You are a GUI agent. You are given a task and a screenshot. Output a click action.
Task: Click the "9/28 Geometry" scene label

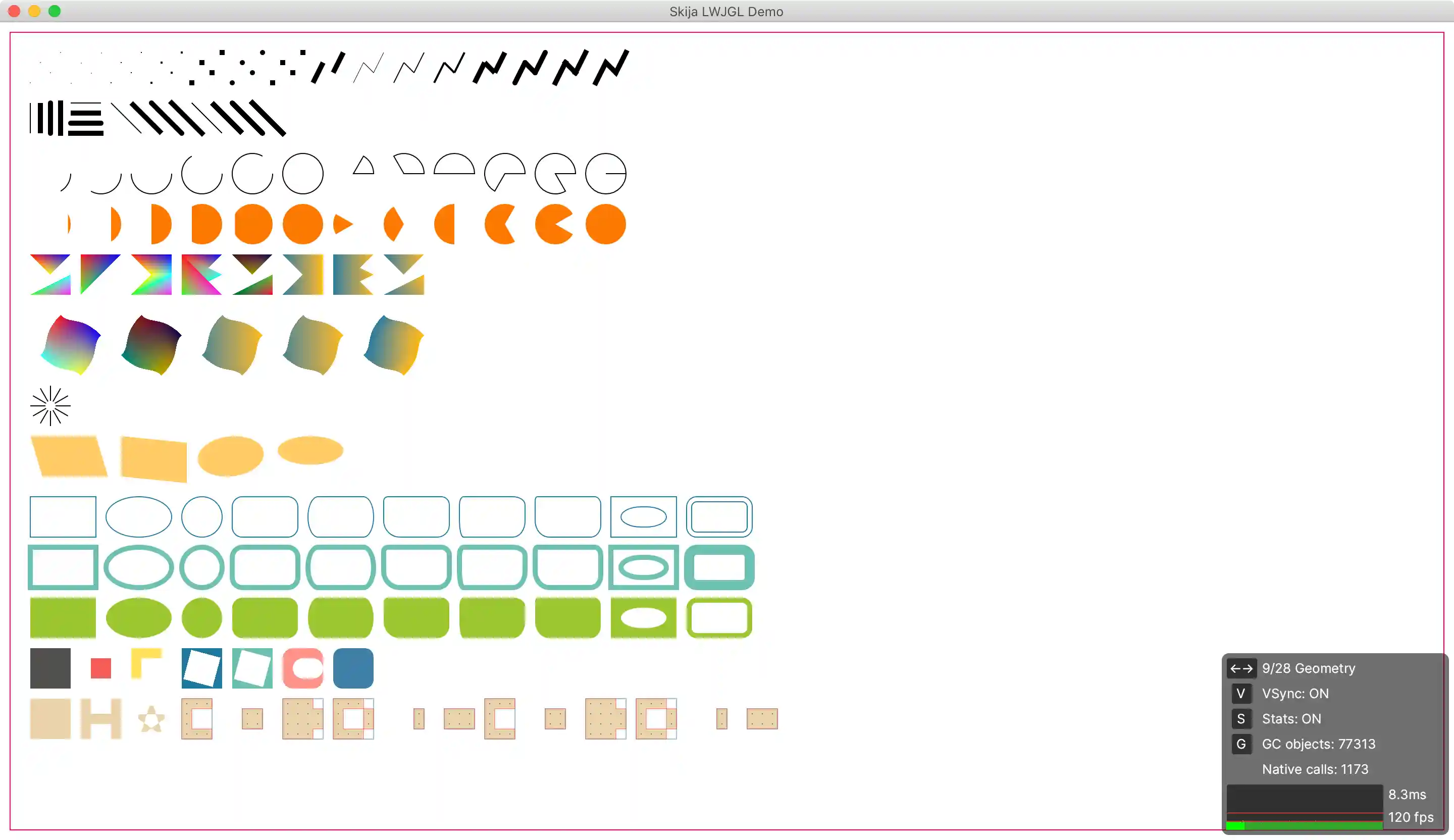tap(1308, 668)
